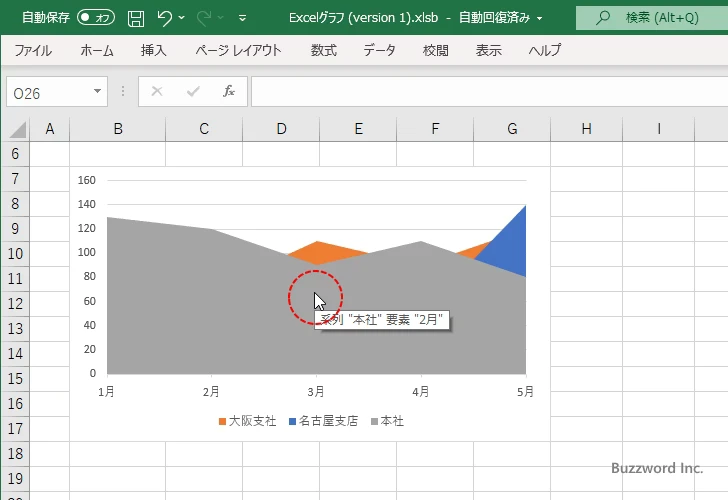728x500 pixels.
Task: Click the 大阪支社 legend label
Action: pyautogui.click(x=252, y=421)
